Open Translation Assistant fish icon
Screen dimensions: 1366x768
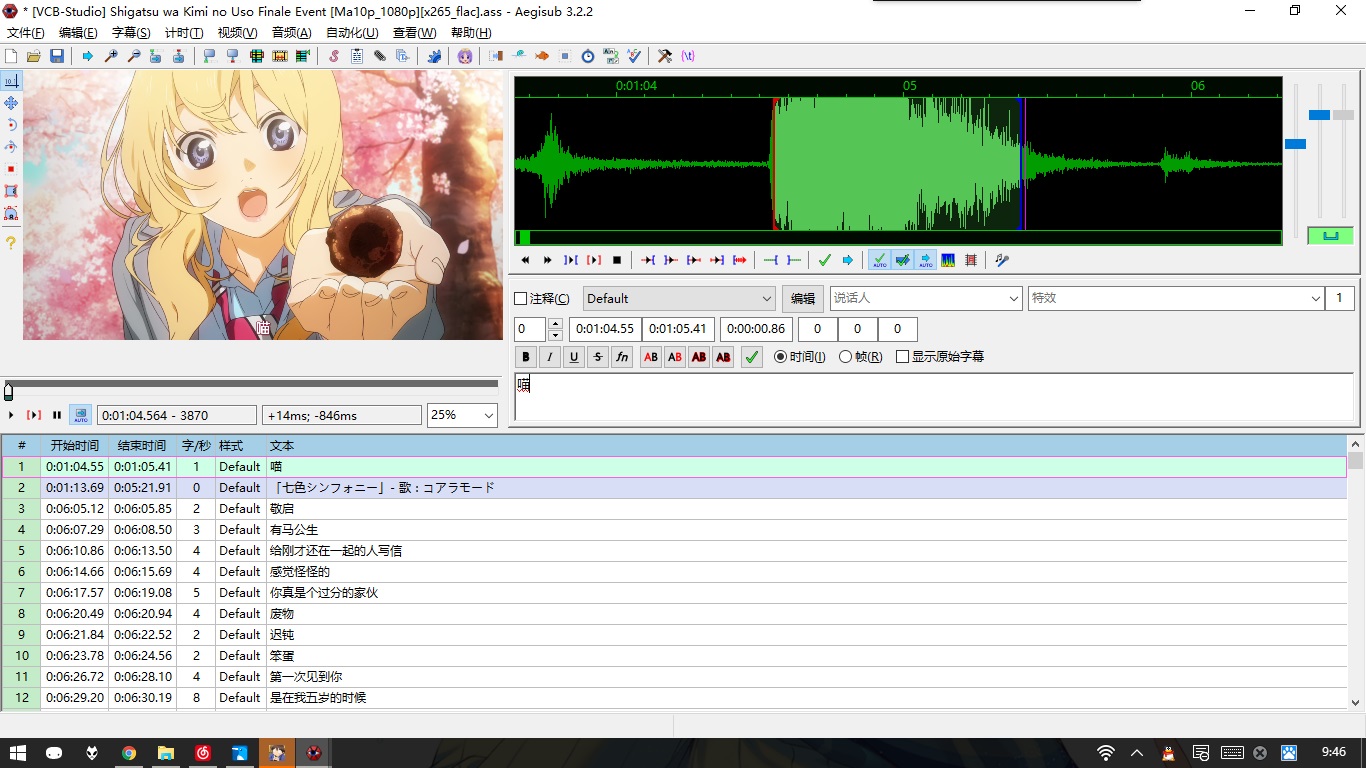[541, 56]
